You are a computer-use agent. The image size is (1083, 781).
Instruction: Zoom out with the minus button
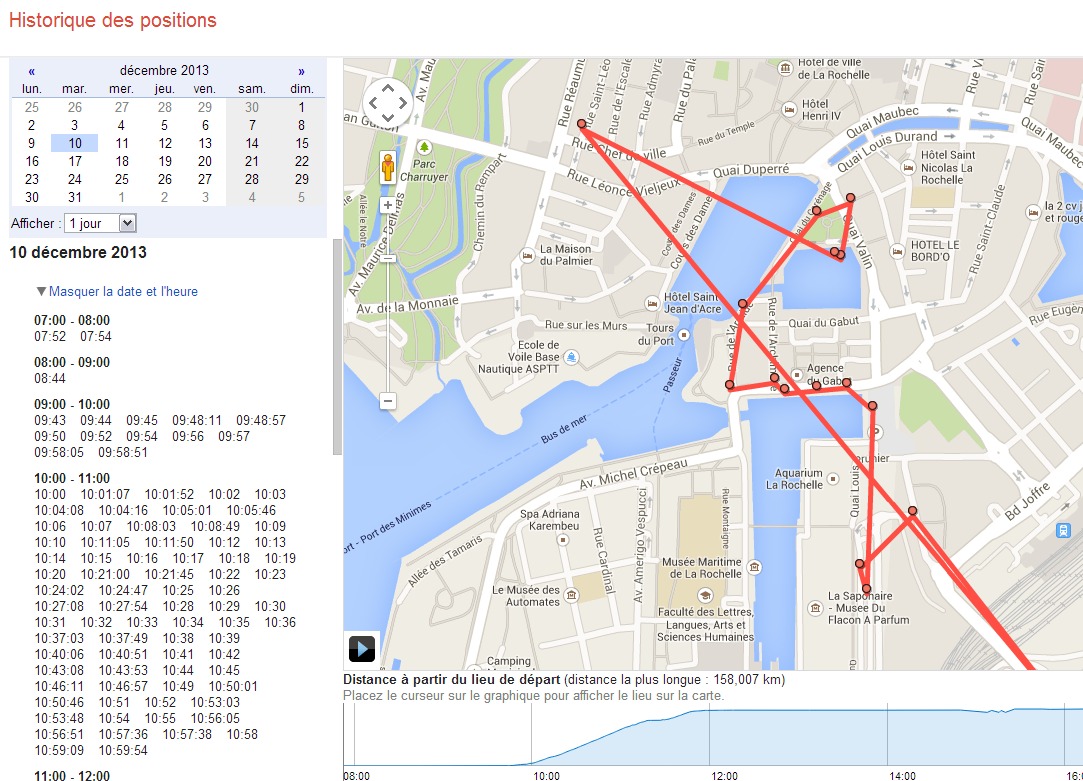388,401
